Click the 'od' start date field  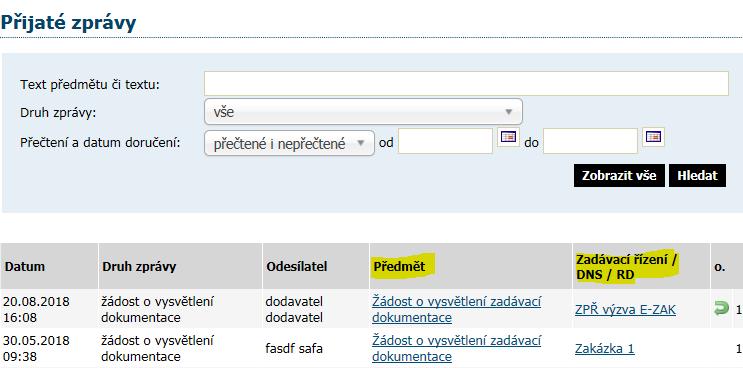pos(445,141)
